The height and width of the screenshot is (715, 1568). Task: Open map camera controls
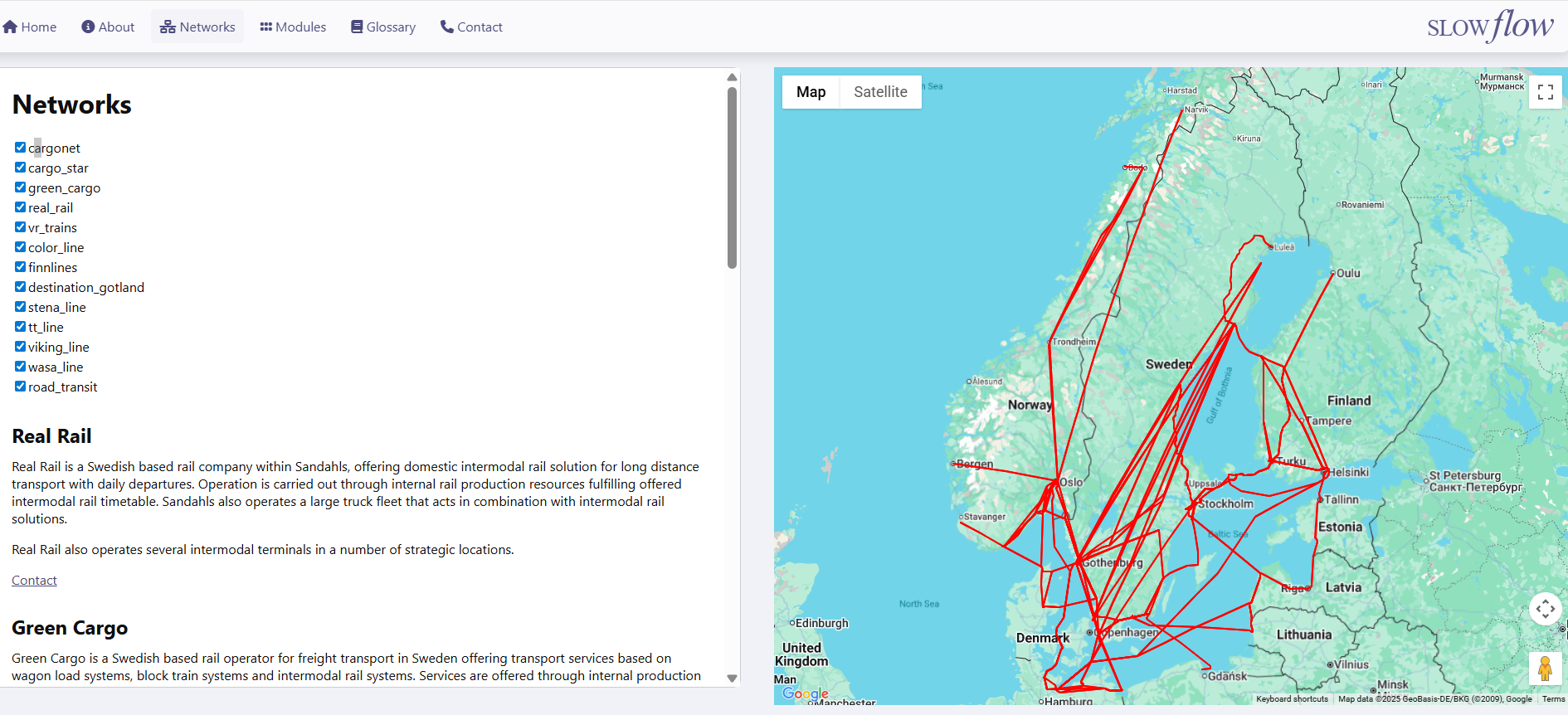click(1545, 609)
